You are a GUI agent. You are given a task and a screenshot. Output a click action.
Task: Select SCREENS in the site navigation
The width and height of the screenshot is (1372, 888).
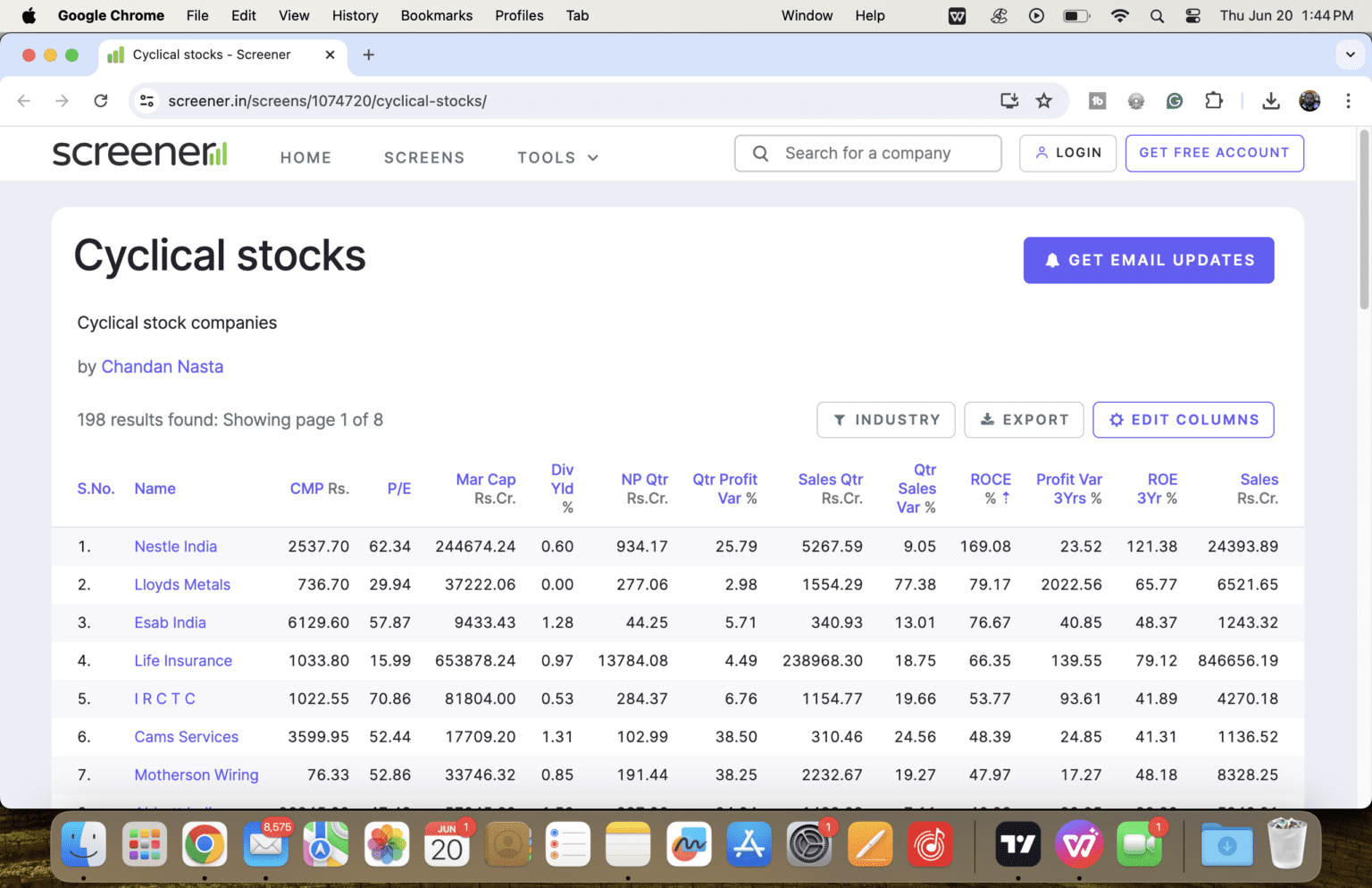pos(424,157)
